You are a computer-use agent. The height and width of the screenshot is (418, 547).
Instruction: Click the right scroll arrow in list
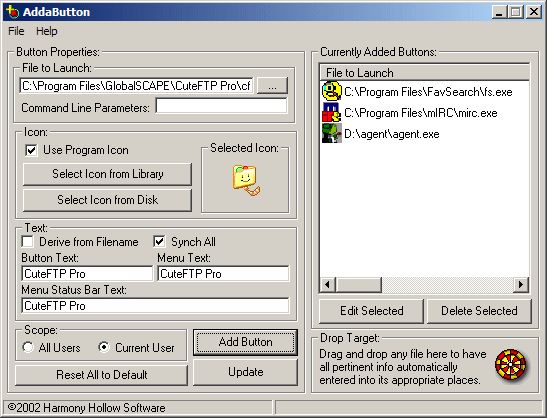[521, 285]
